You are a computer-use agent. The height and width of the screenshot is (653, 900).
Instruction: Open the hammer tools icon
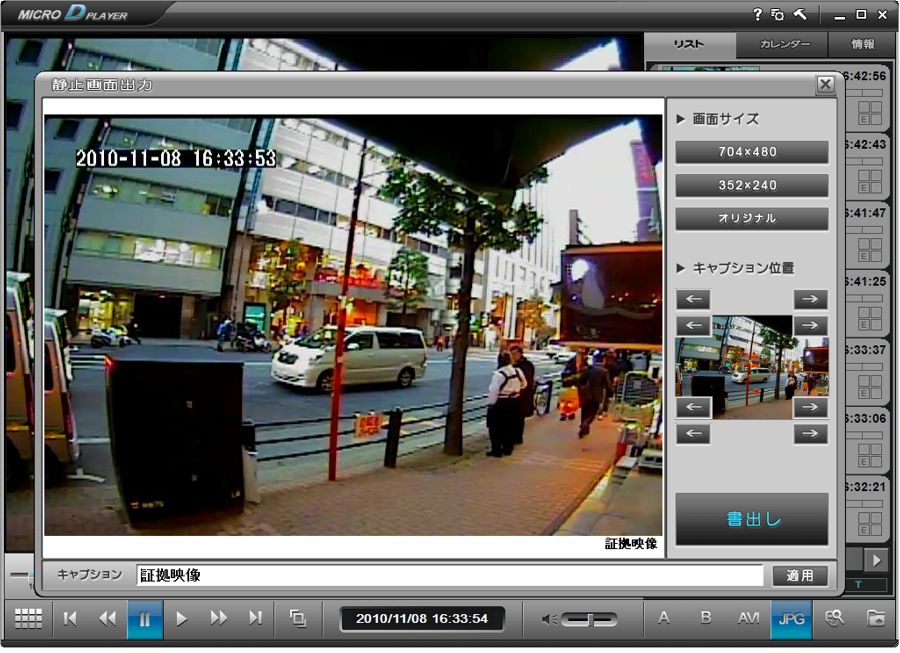click(800, 15)
